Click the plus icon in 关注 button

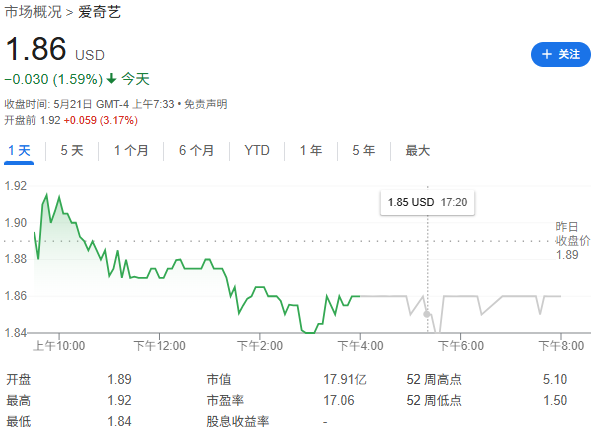pos(547,54)
